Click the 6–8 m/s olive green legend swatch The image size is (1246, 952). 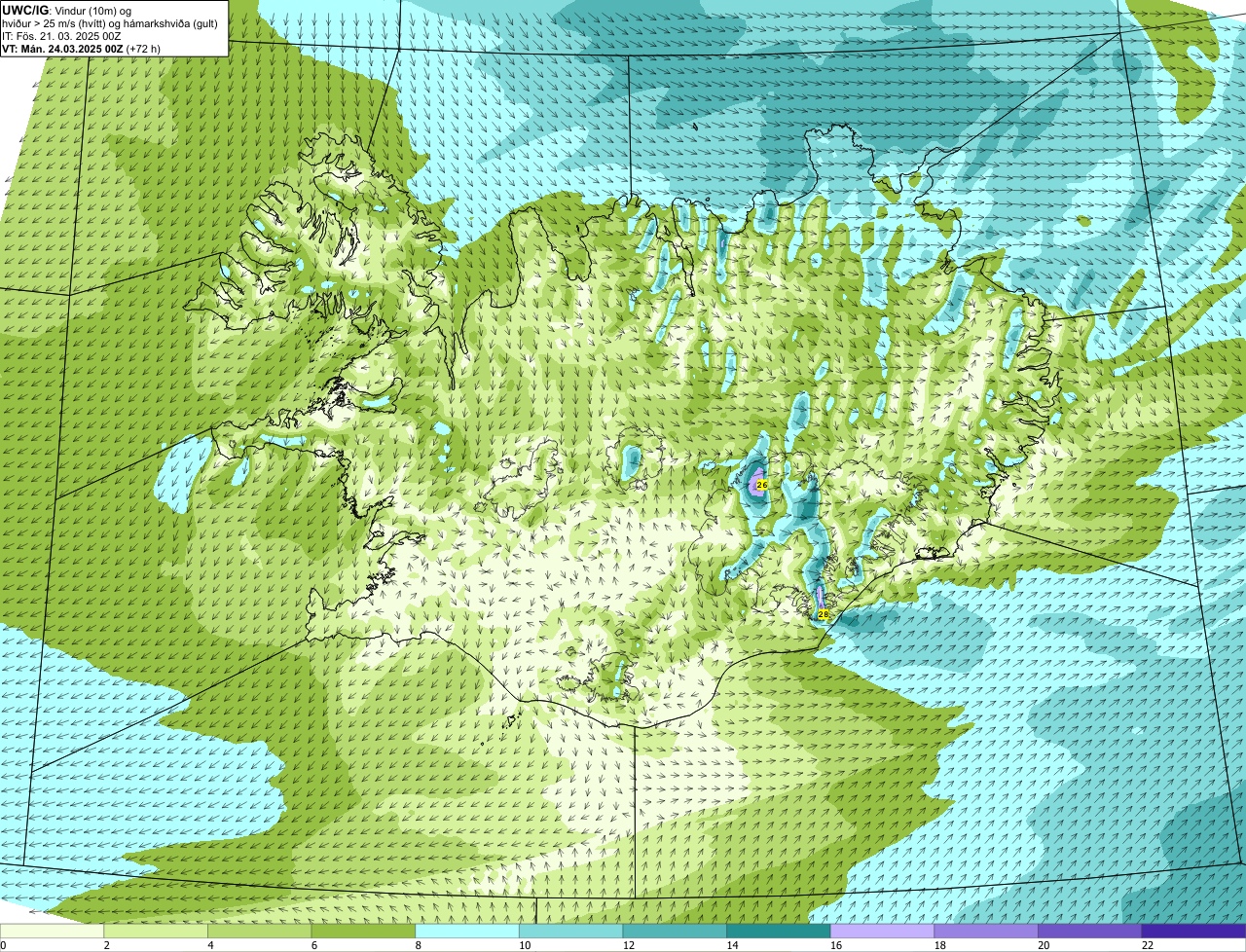pyautogui.click(x=363, y=931)
